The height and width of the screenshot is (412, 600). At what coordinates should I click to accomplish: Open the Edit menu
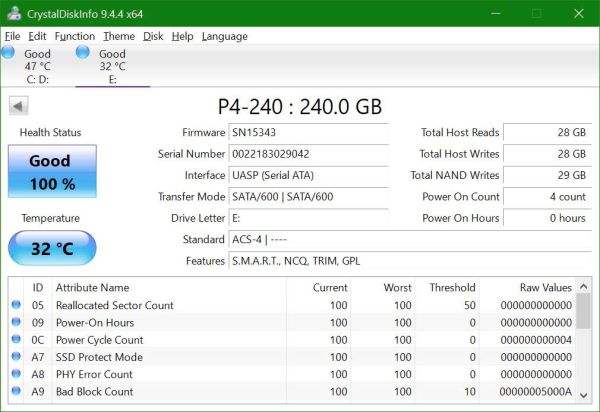37,36
